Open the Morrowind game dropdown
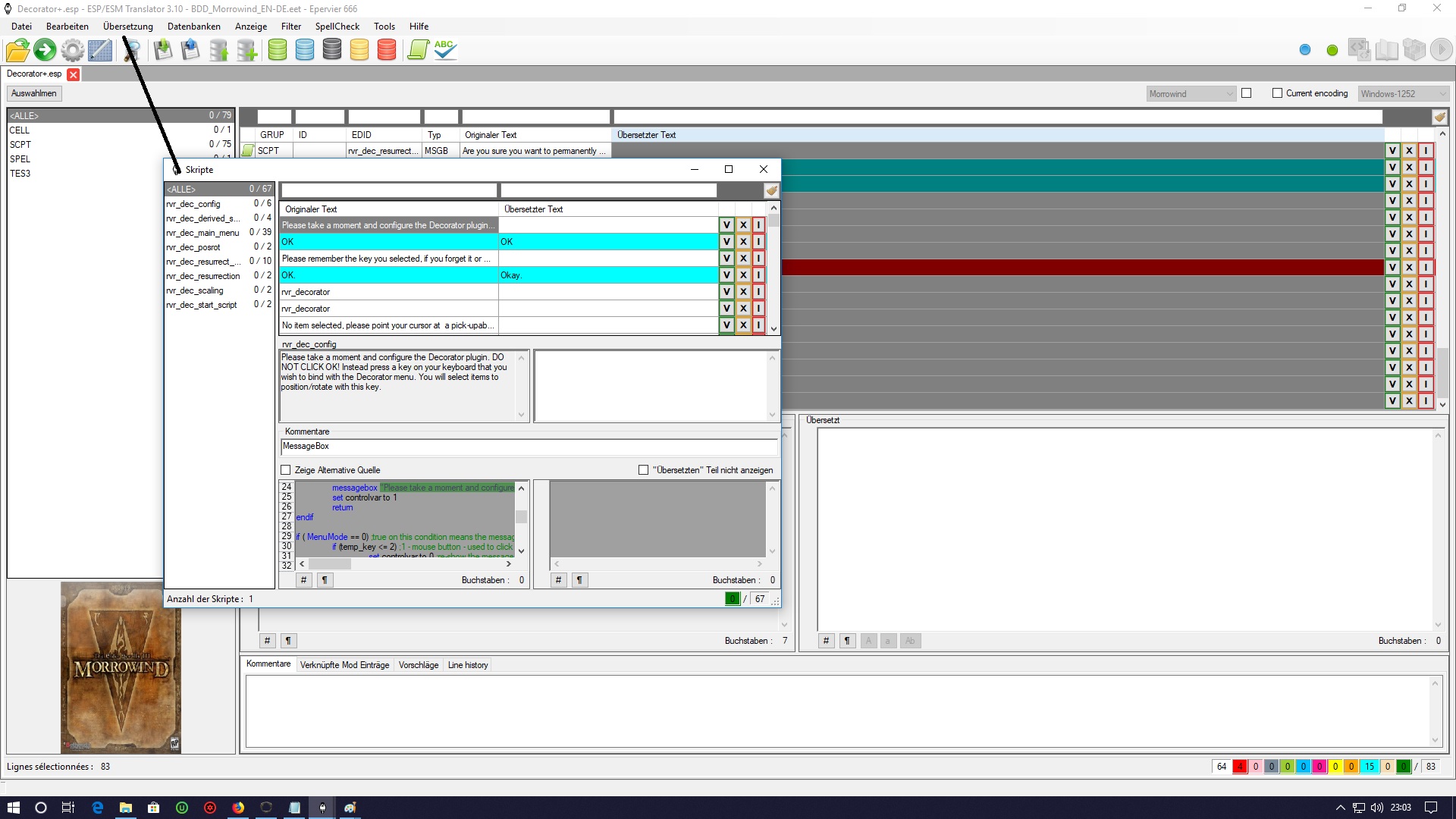The height and width of the screenshot is (819, 1456). pos(1191,94)
